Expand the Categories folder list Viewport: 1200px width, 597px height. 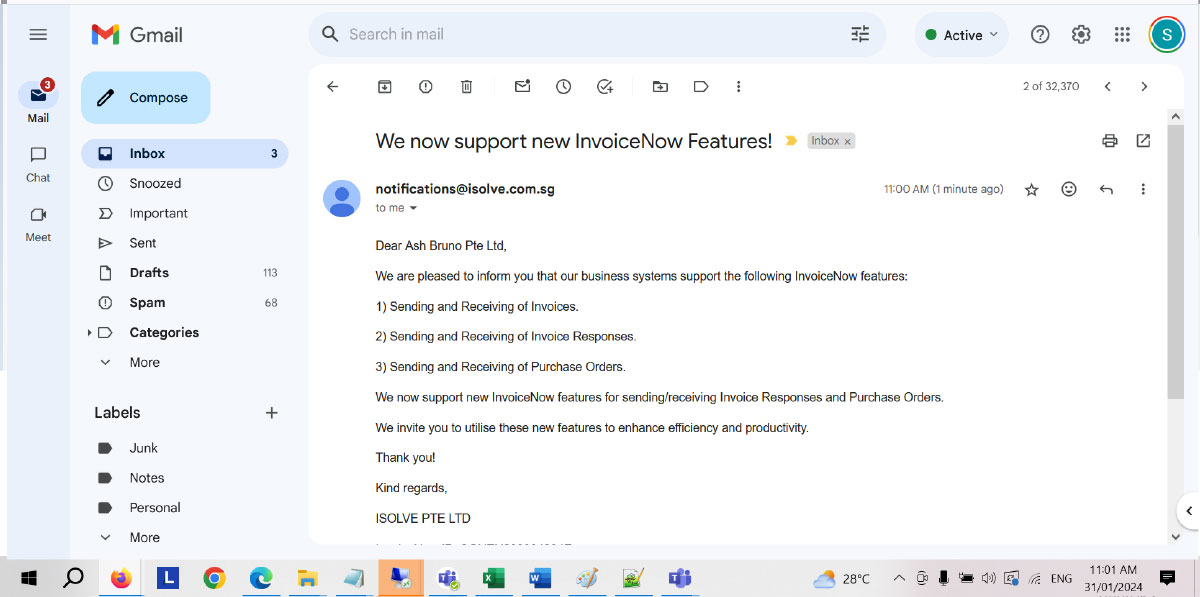[x=90, y=332]
